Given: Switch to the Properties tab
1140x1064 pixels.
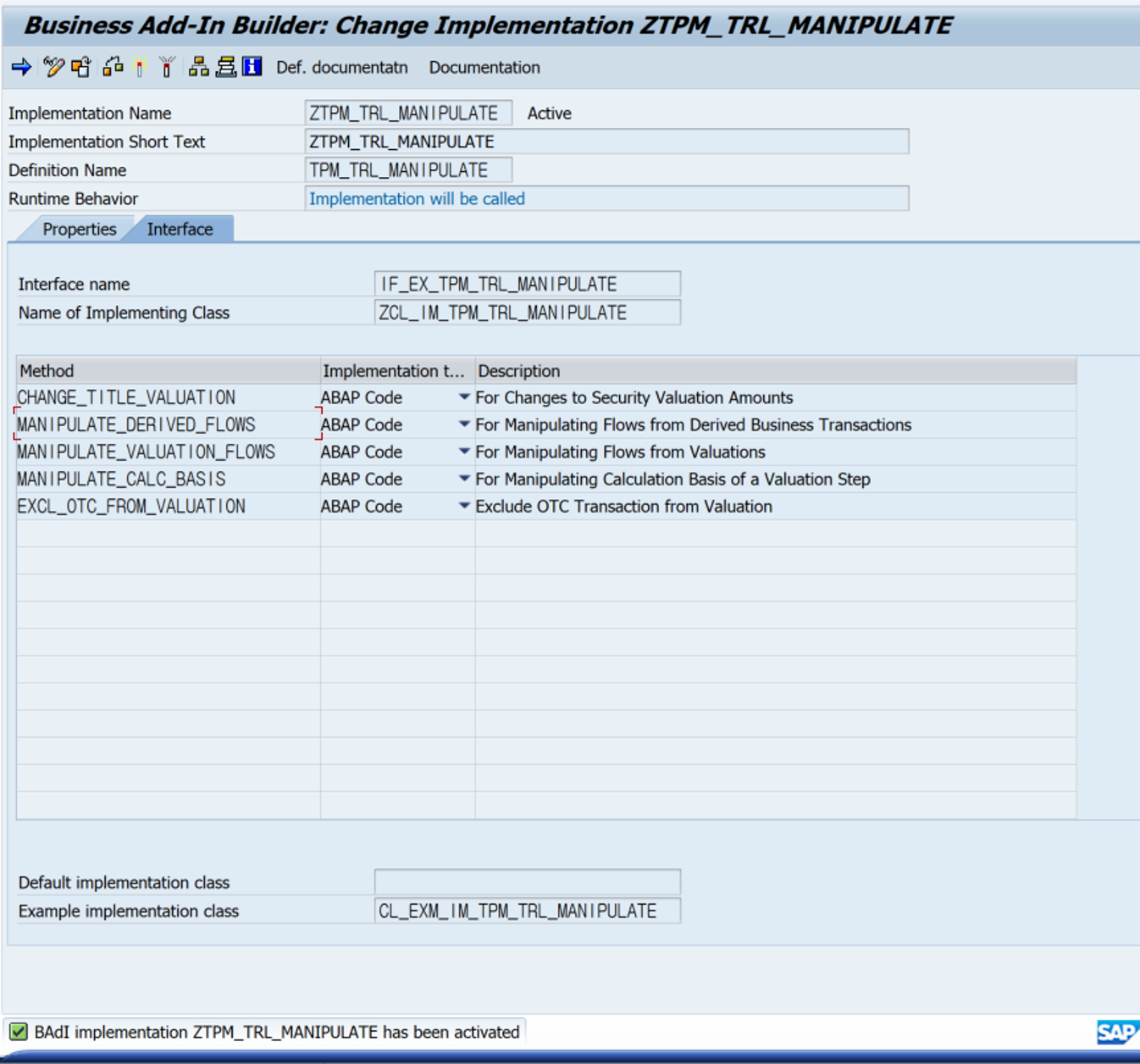Looking at the screenshot, I should click(80, 230).
